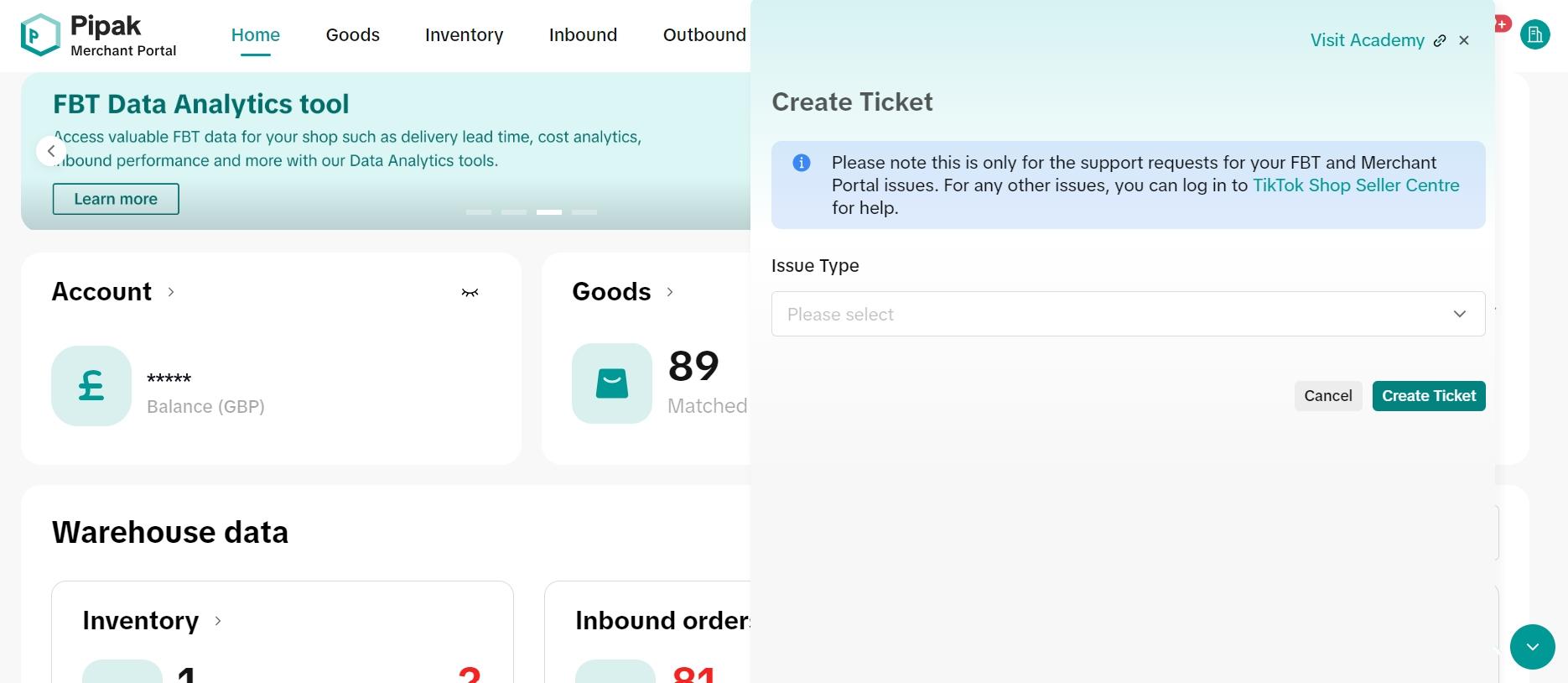Click the Goods shopping bag icon
Screen dimensions: 1568x683
pyautogui.click(x=610, y=383)
